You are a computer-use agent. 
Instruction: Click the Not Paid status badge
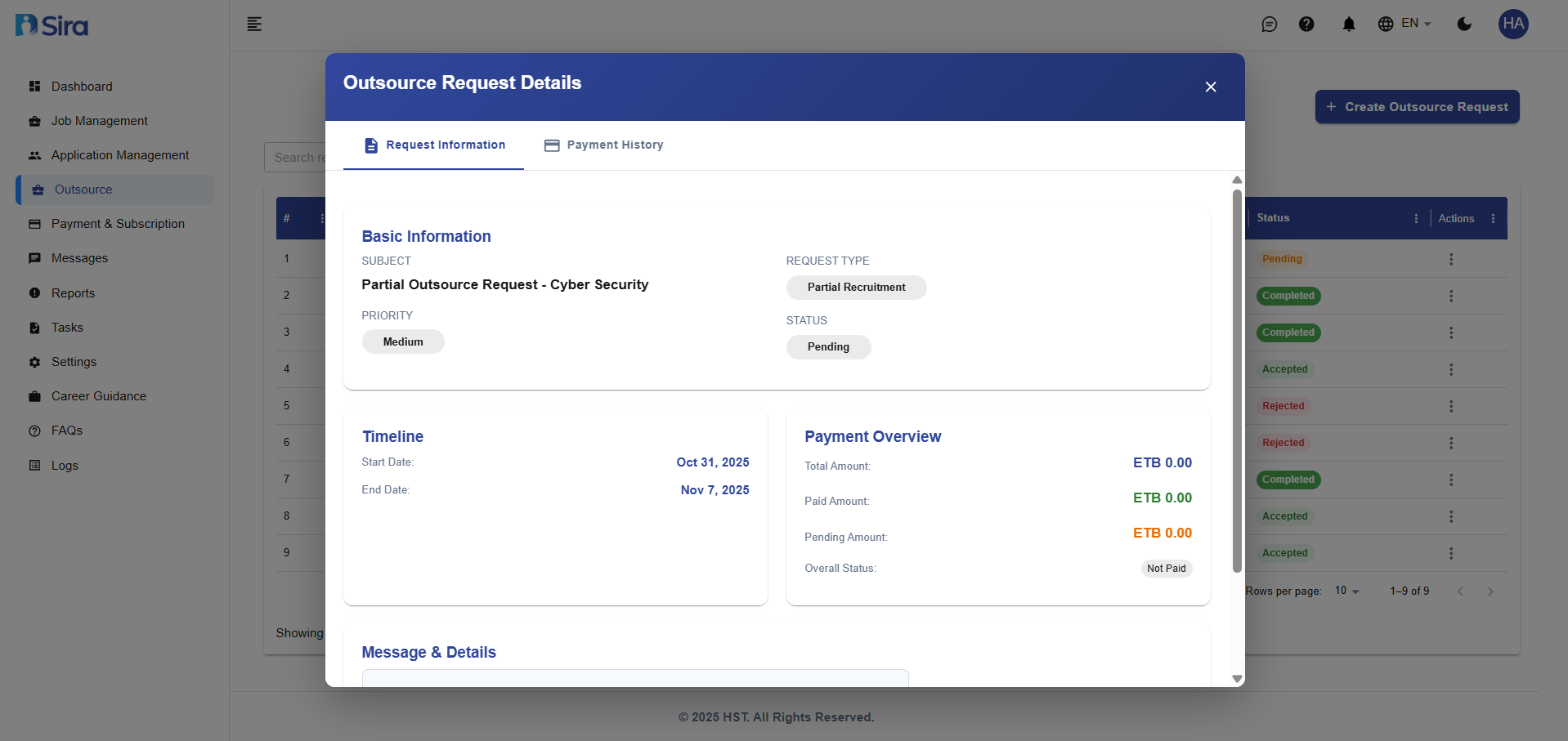[1166, 568]
